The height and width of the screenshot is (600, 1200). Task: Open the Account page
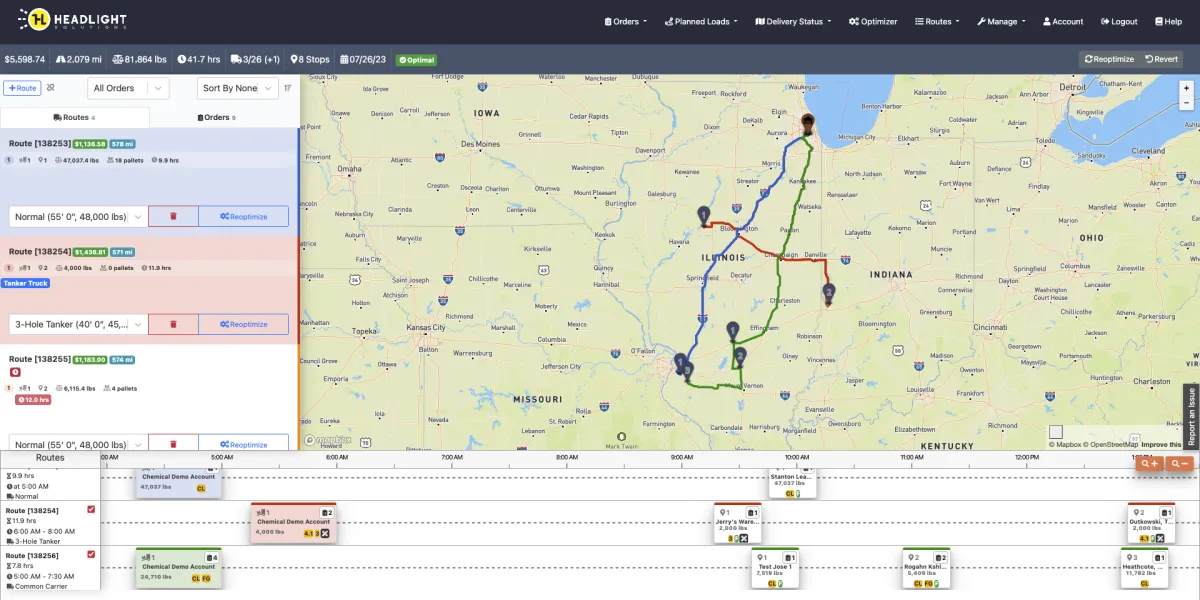point(1062,21)
